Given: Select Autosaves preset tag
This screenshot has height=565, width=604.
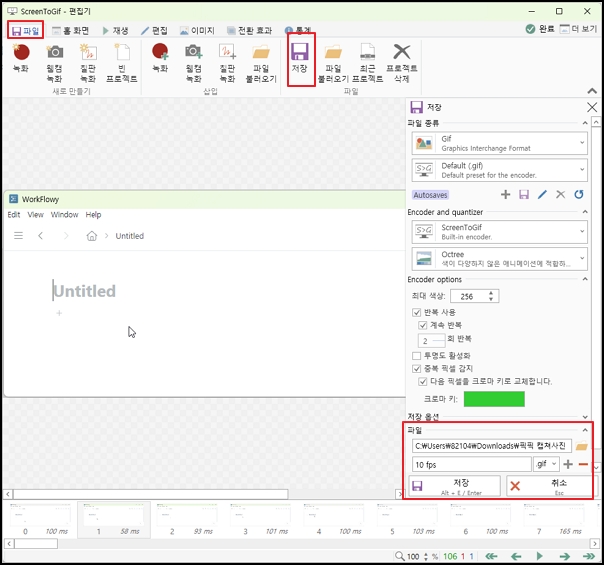Looking at the screenshot, I should [430, 195].
